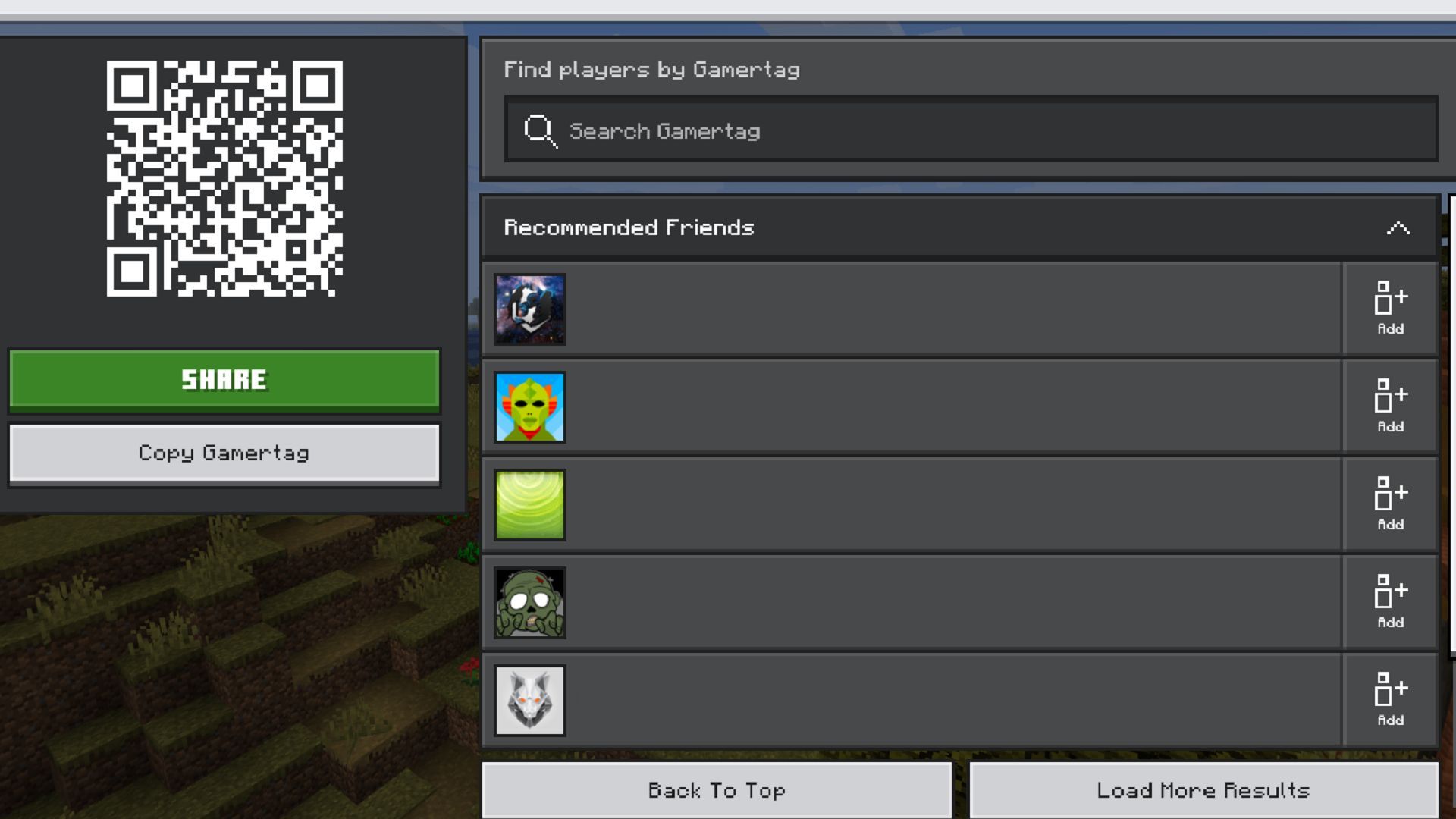
Task: Select the green radial pattern player icon
Action: pos(529,504)
